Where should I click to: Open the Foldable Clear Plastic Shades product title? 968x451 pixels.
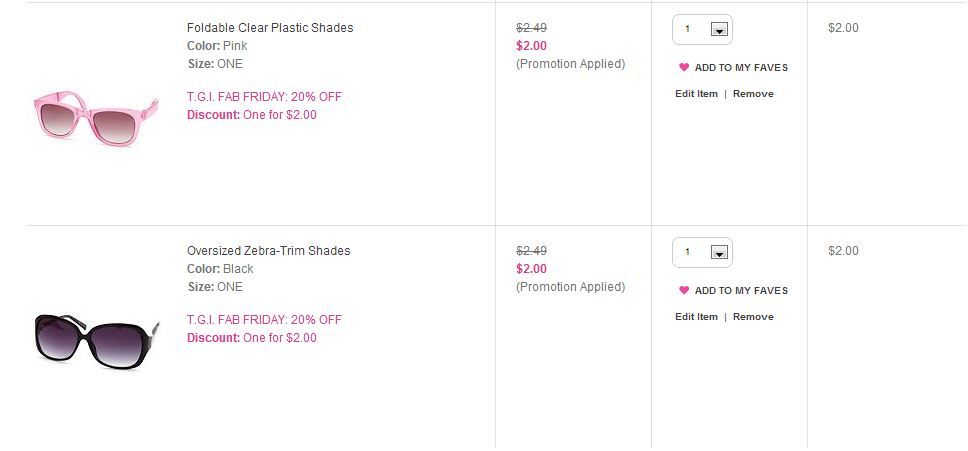tap(270, 28)
